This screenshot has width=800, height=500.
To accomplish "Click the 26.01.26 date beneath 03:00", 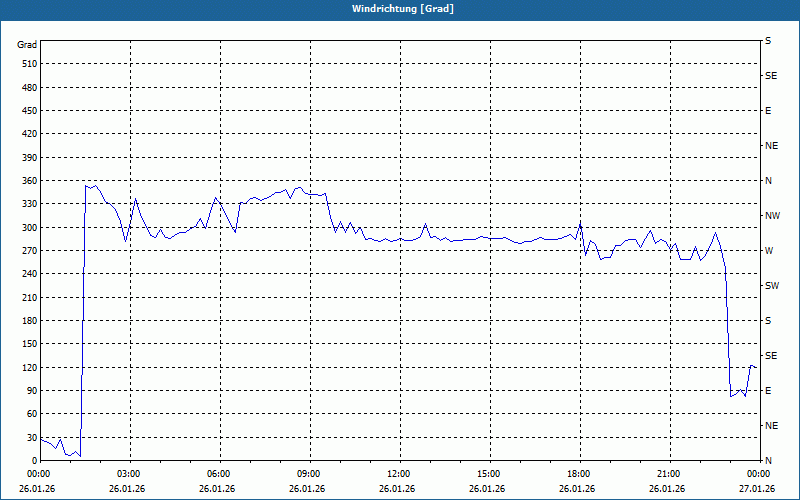I will 127,489.
